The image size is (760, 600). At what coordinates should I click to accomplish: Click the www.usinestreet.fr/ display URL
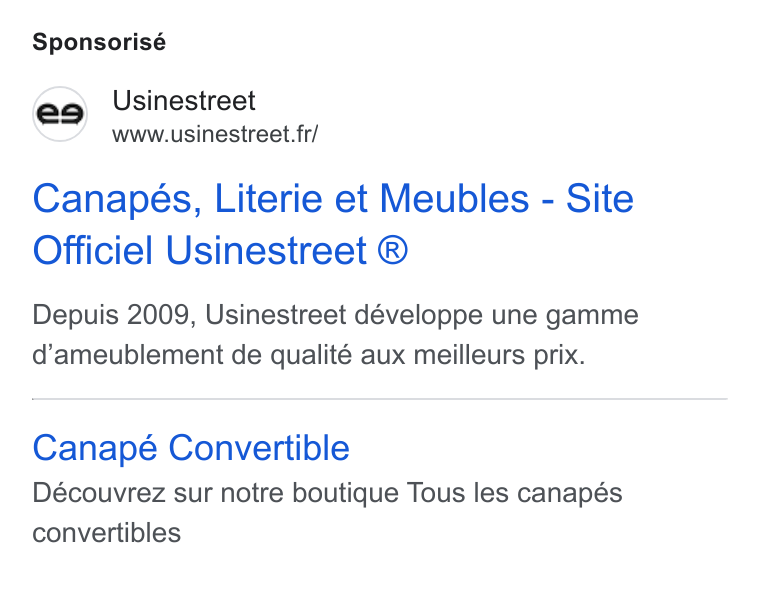[x=215, y=134]
